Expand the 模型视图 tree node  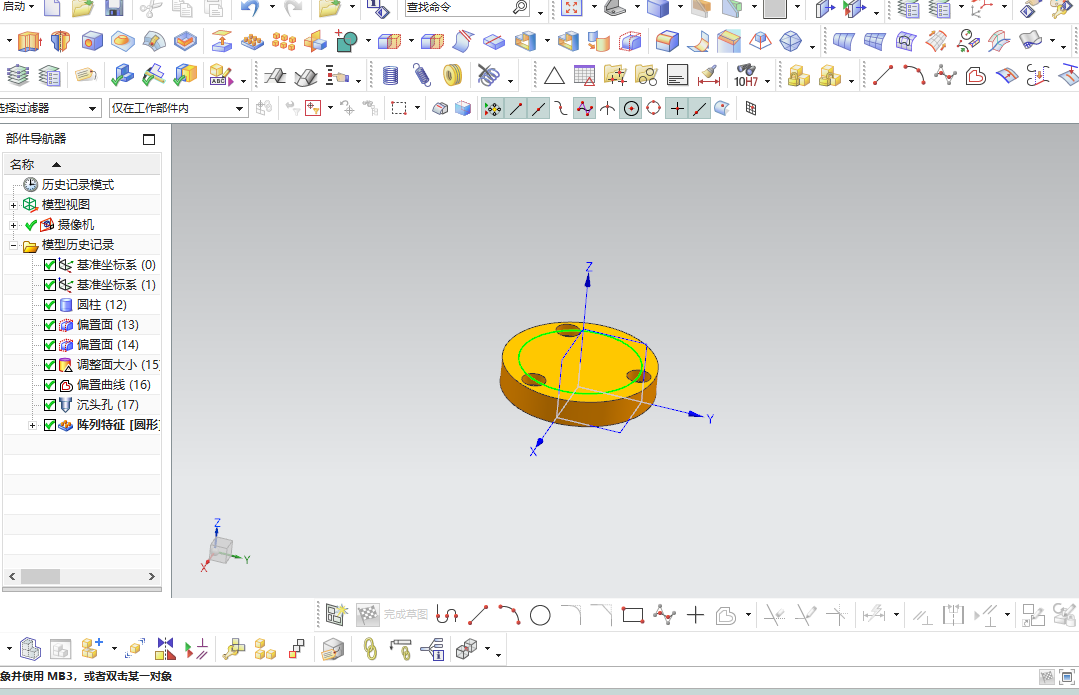tap(13, 205)
